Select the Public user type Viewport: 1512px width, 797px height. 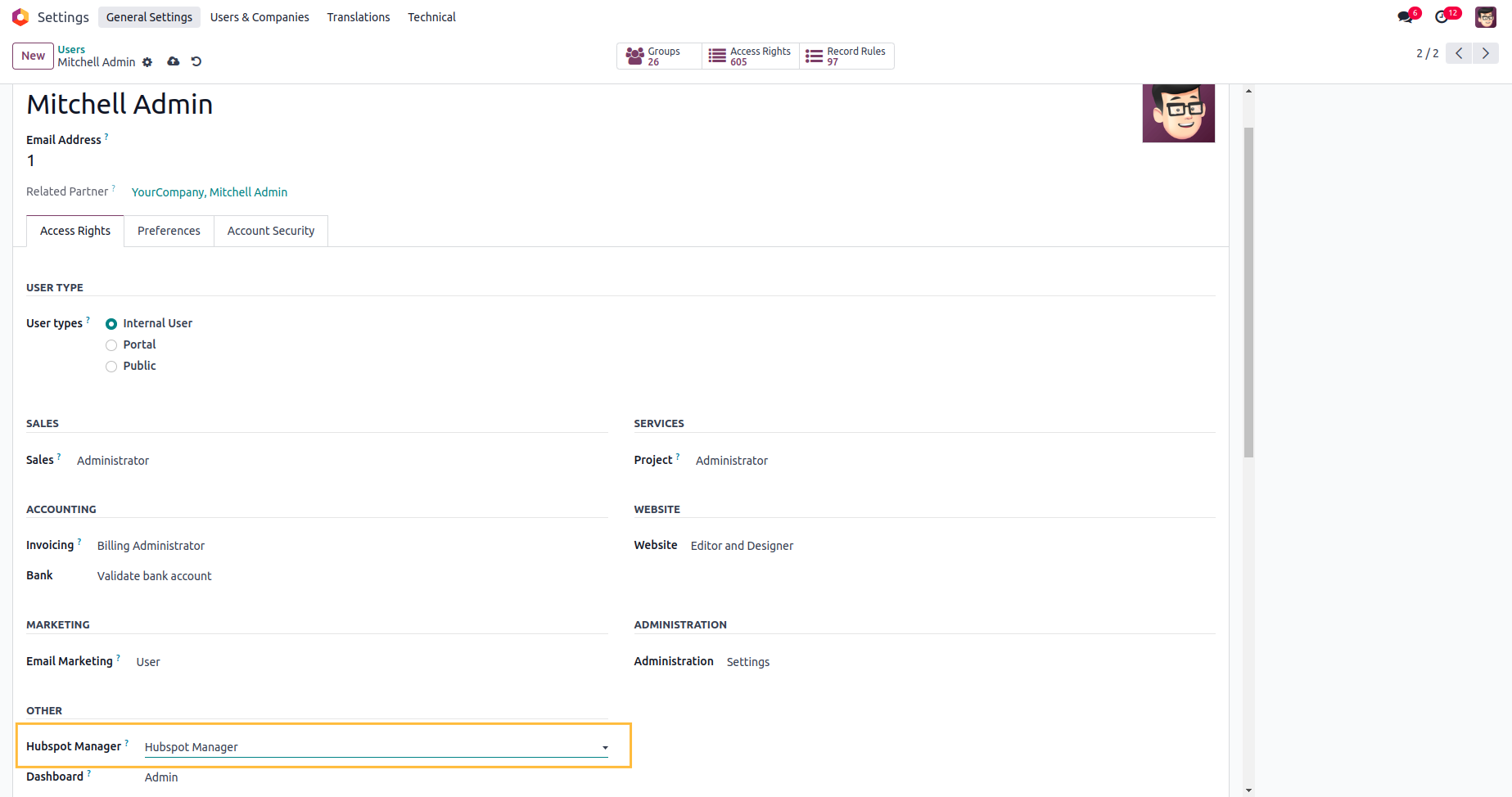click(111, 367)
